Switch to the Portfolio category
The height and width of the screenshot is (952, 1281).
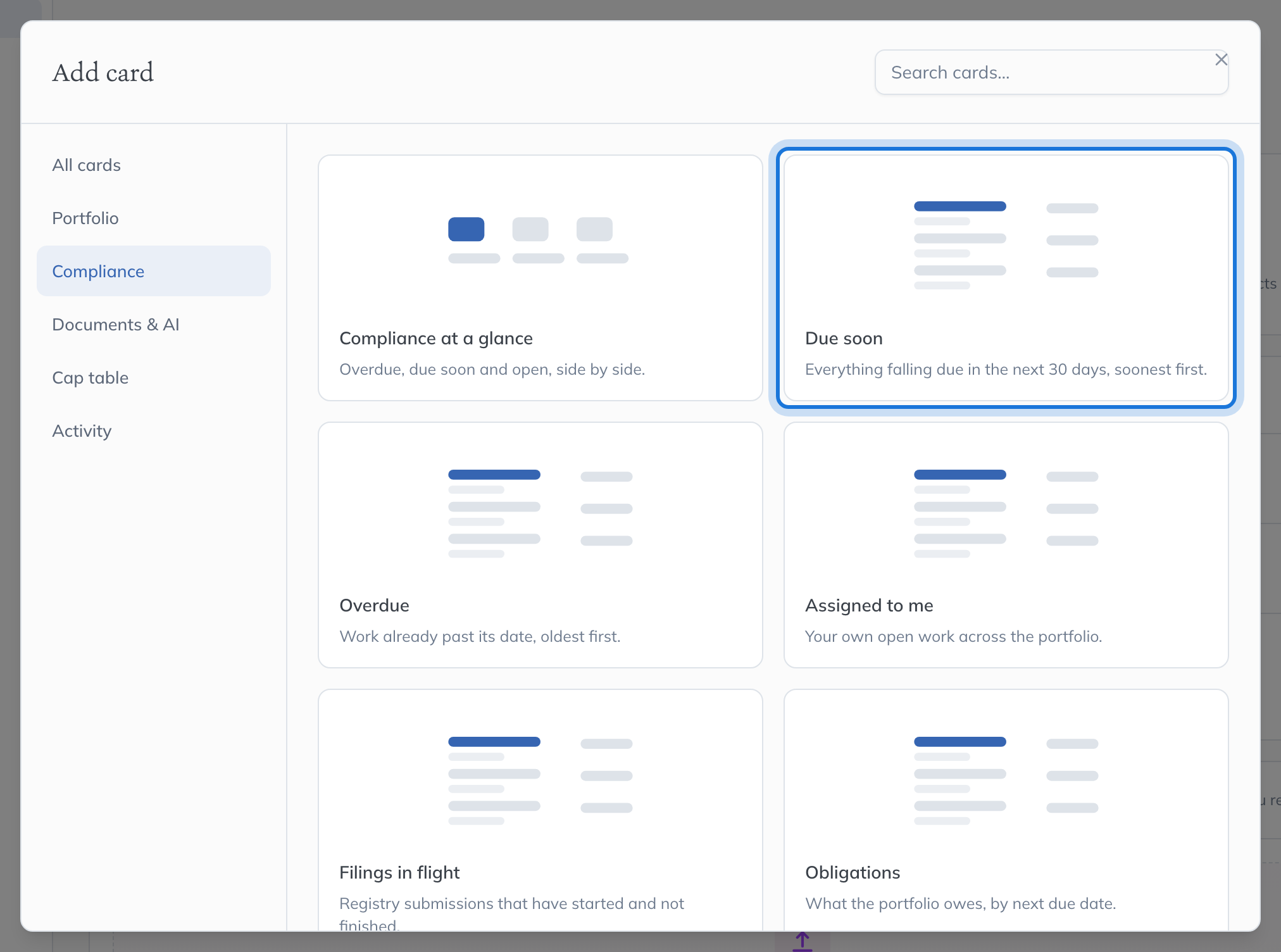tap(154, 218)
